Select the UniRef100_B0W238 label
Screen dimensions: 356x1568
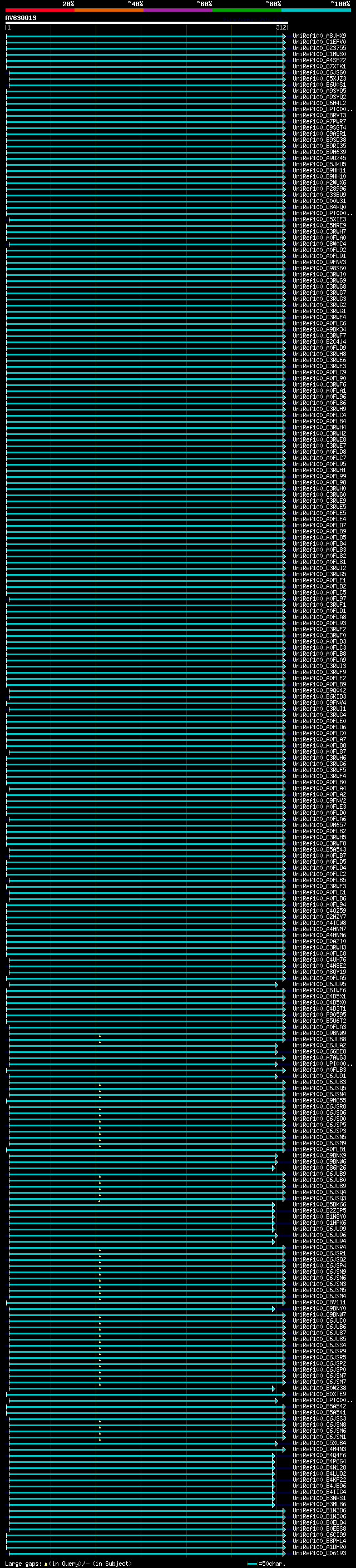[319, 1388]
